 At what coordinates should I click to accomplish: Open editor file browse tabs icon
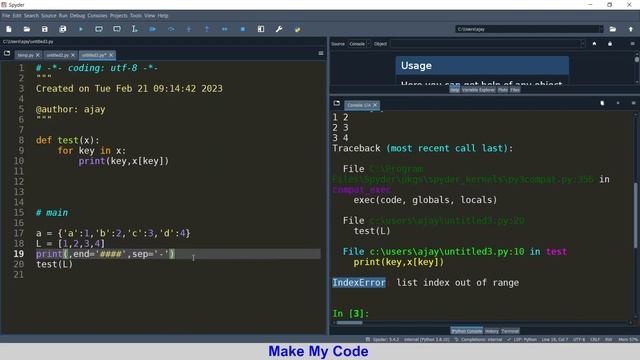click(7, 53)
